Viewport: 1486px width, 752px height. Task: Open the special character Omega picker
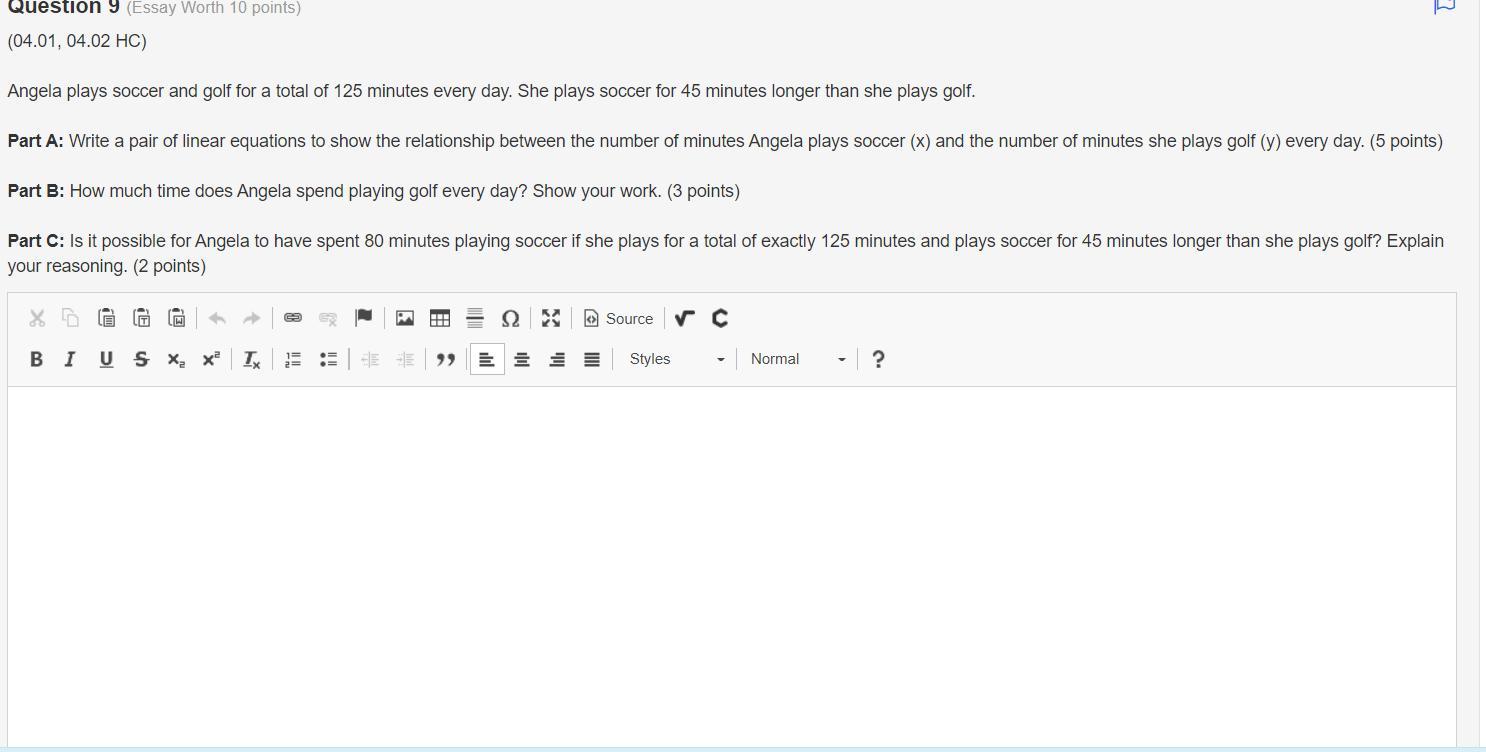click(x=510, y=318)
